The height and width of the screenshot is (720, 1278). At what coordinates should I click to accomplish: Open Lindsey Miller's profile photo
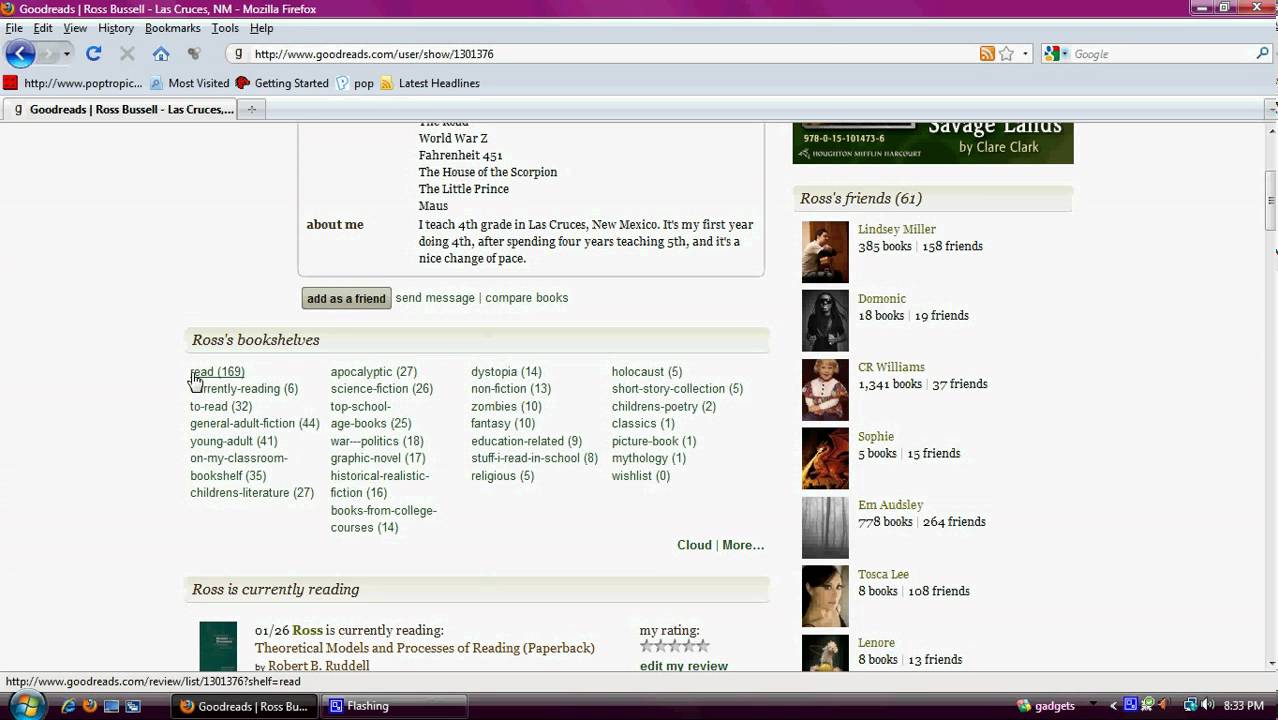click(825, 252)
